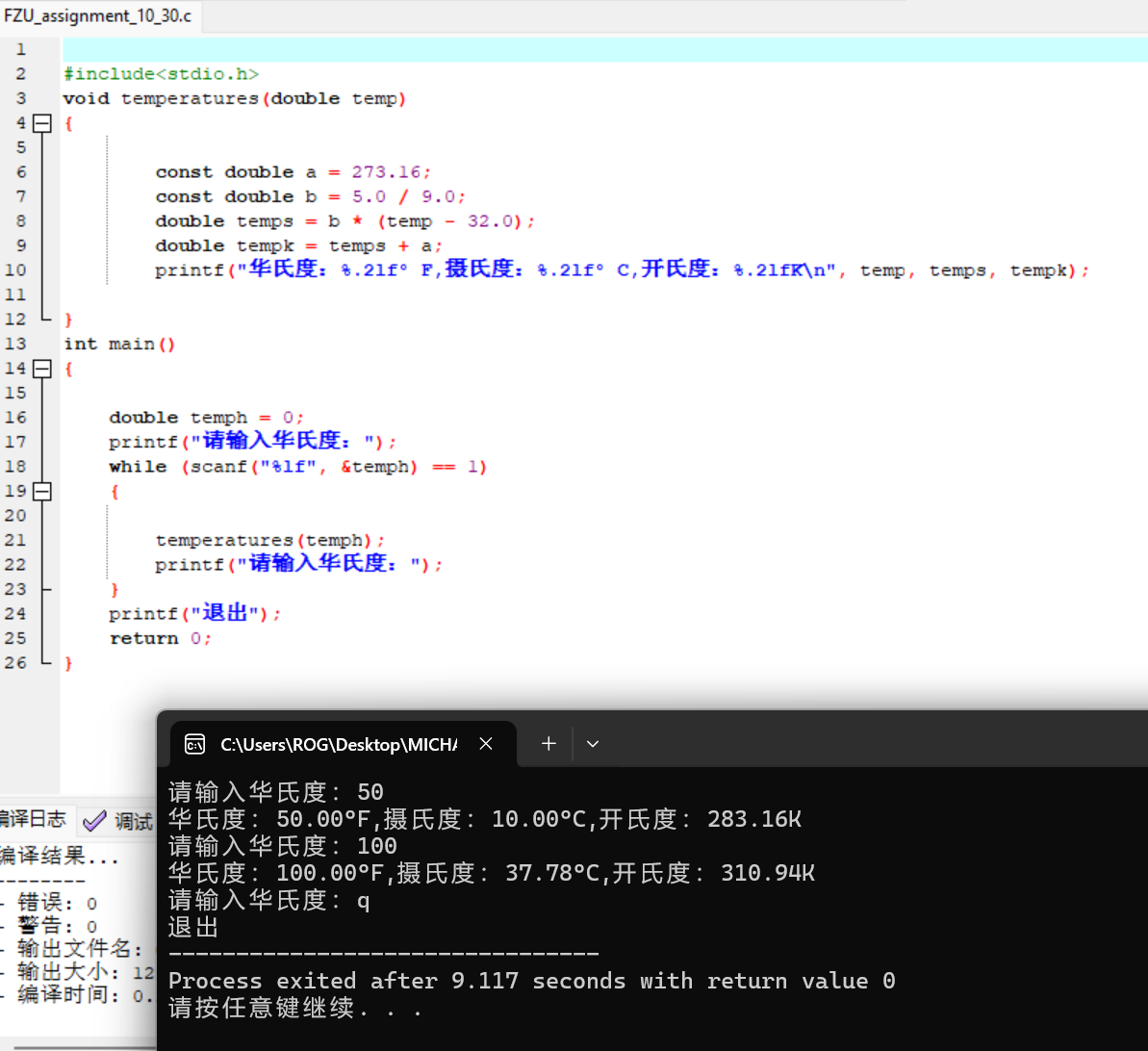Click the '编译时间:' log entry

[85, 995]
